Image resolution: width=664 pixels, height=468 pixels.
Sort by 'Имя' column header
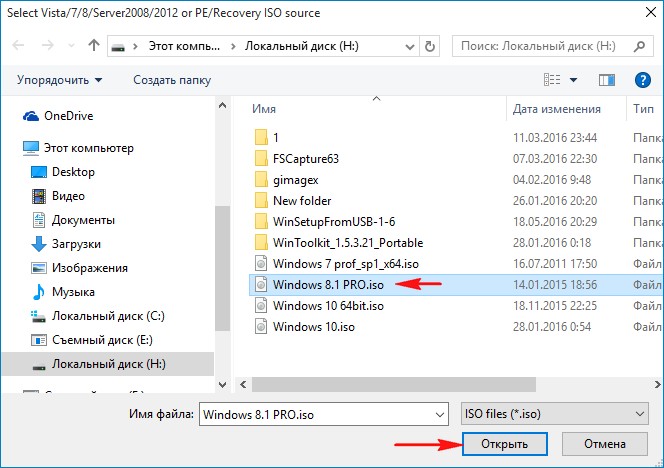click(264, 109)
